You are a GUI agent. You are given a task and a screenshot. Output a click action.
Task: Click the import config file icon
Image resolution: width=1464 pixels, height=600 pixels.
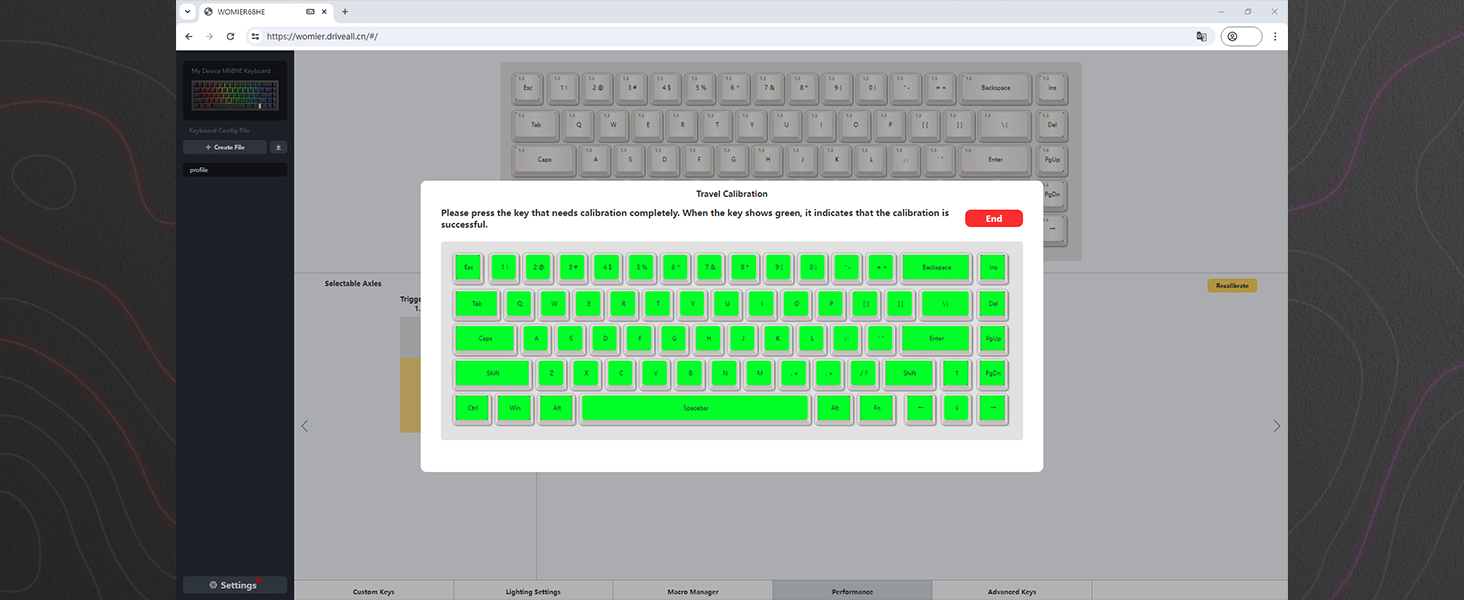[279, 147]
